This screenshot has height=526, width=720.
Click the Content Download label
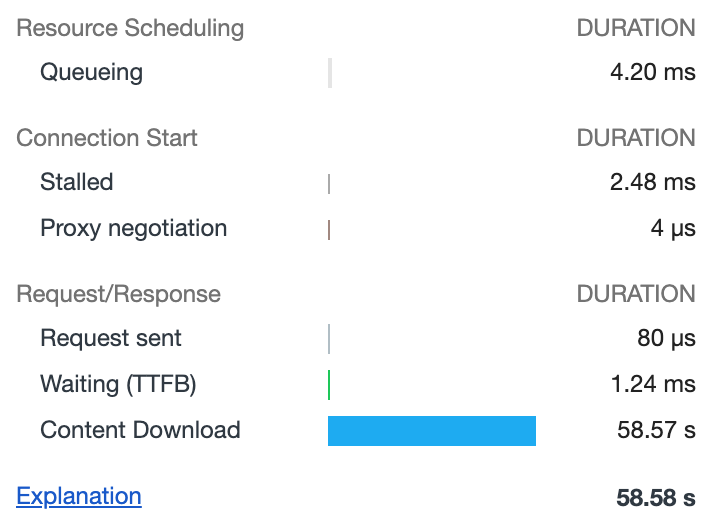[x=140, y=430]
